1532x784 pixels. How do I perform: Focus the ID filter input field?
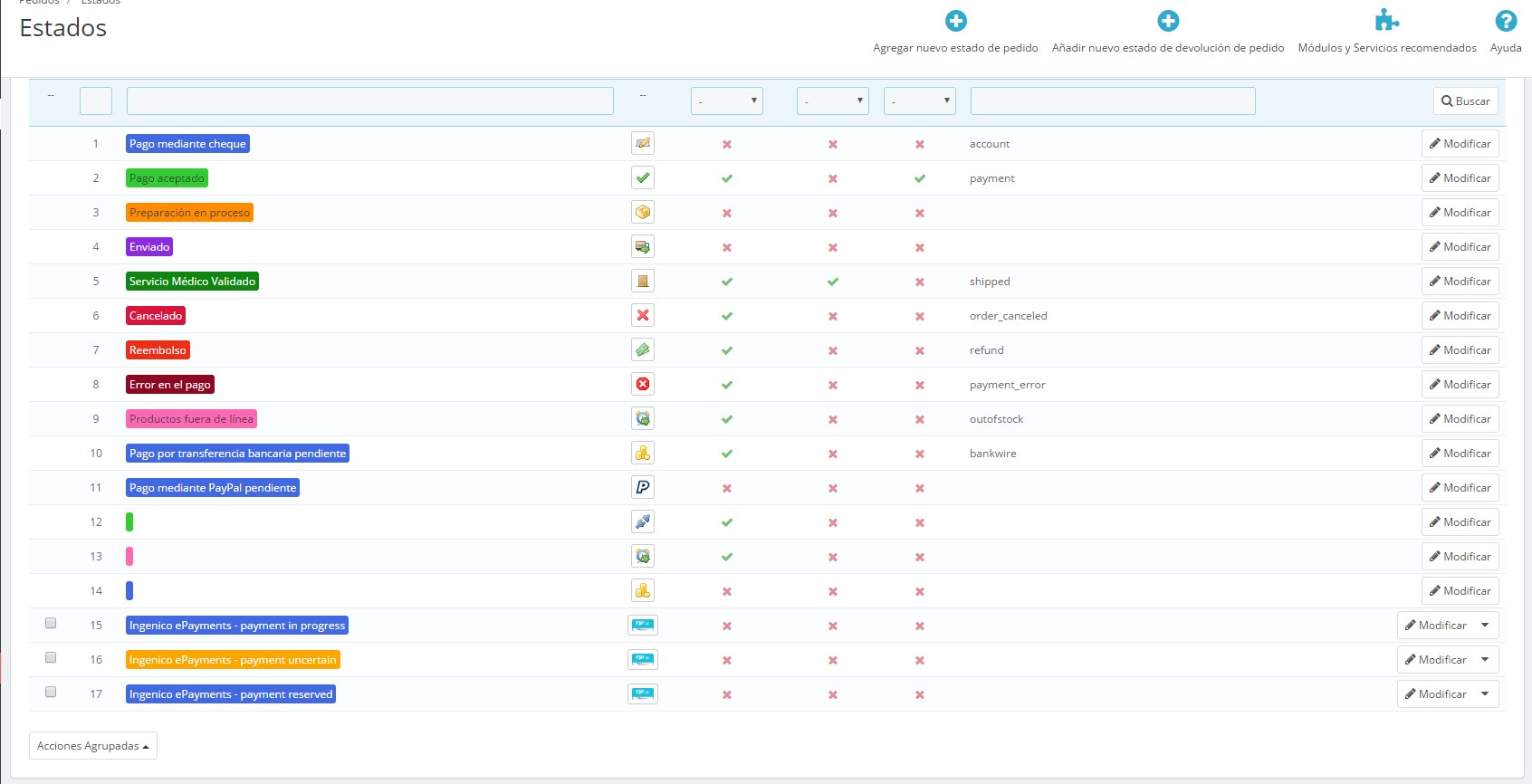[x=96, y=100]
